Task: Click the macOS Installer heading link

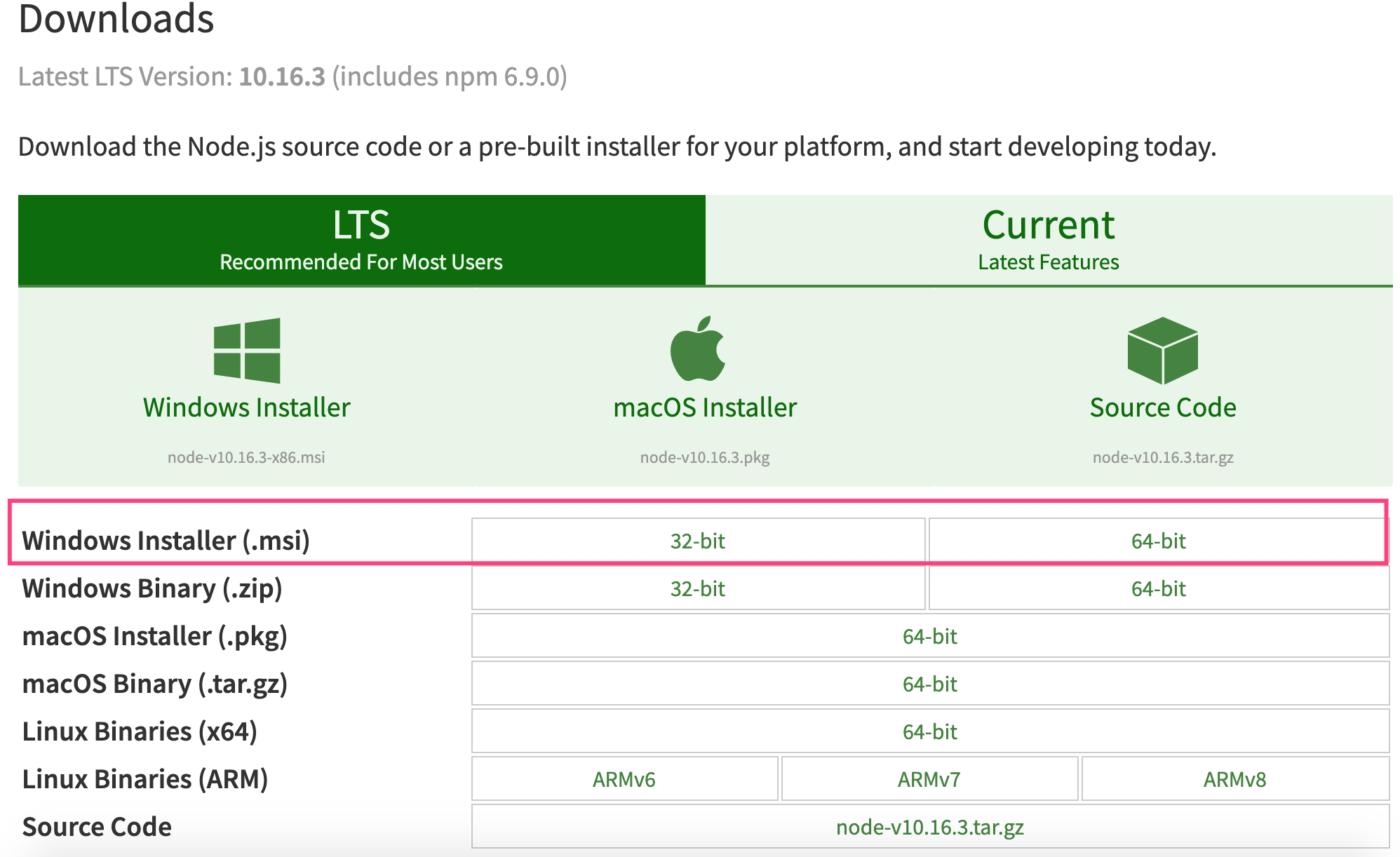Action: (705, 407)
